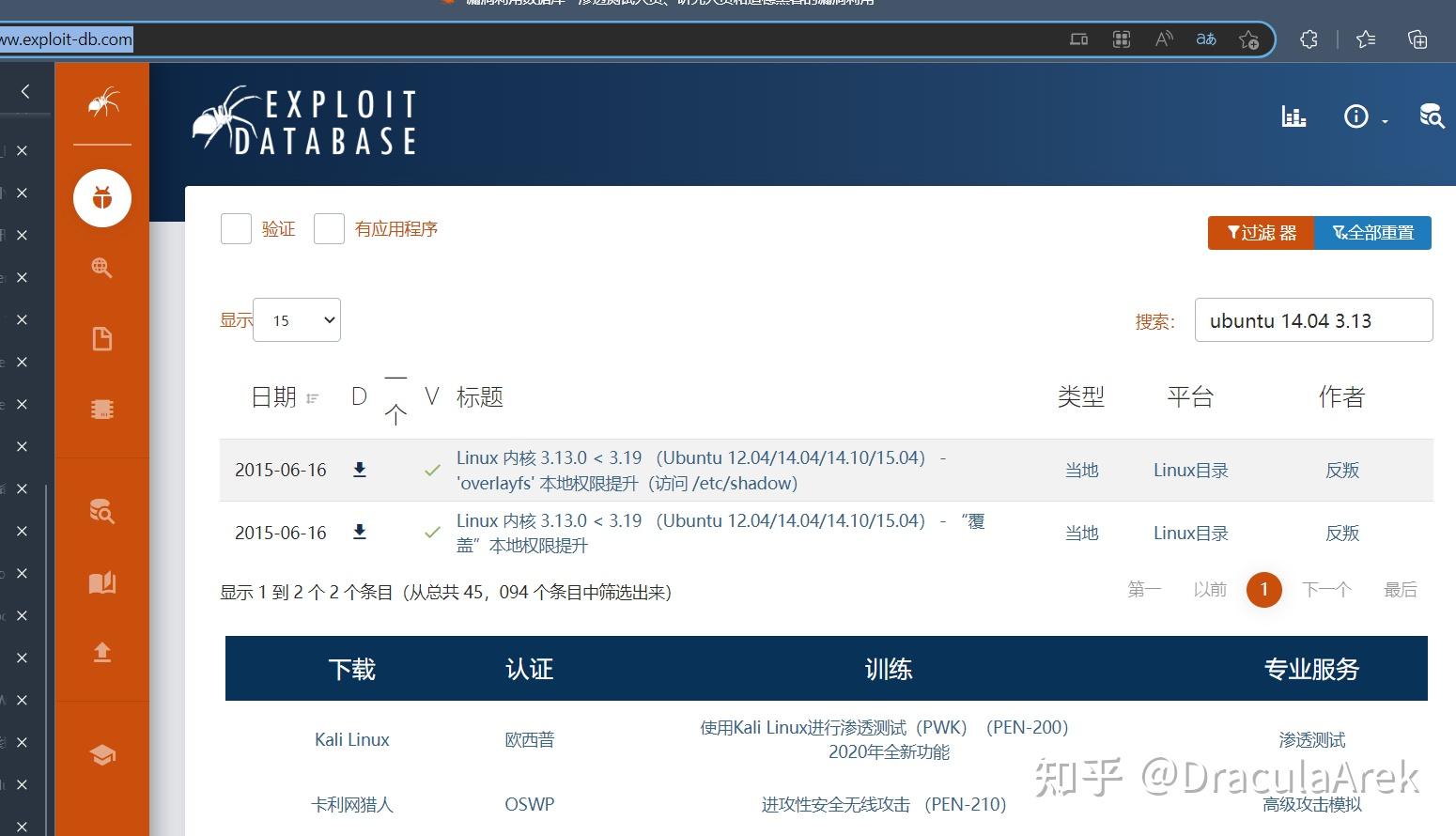Open the 显示 15 entries dropdown
Screen dimensions: 1456x836
[297, 320]
